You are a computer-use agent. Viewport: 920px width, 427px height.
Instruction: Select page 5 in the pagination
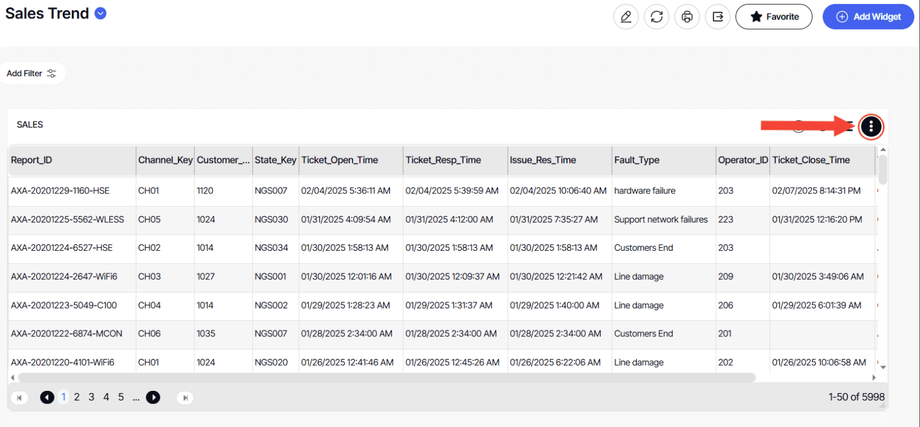(120, 397)
